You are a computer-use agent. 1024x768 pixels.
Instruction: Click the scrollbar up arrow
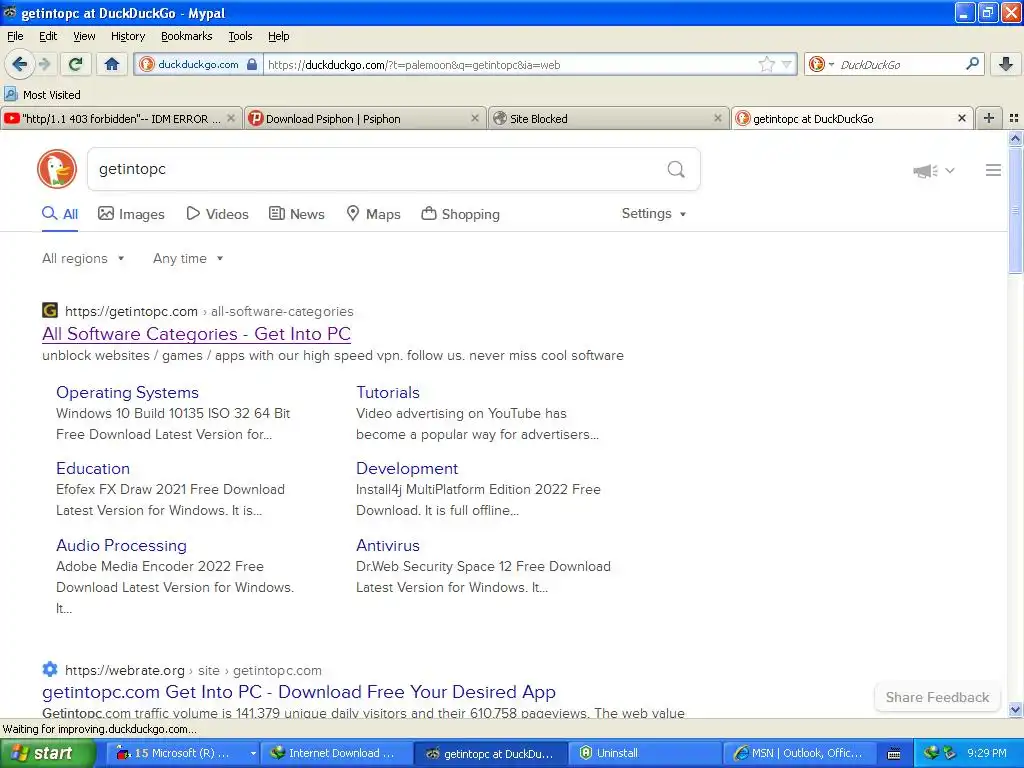tap(1015, 138)
